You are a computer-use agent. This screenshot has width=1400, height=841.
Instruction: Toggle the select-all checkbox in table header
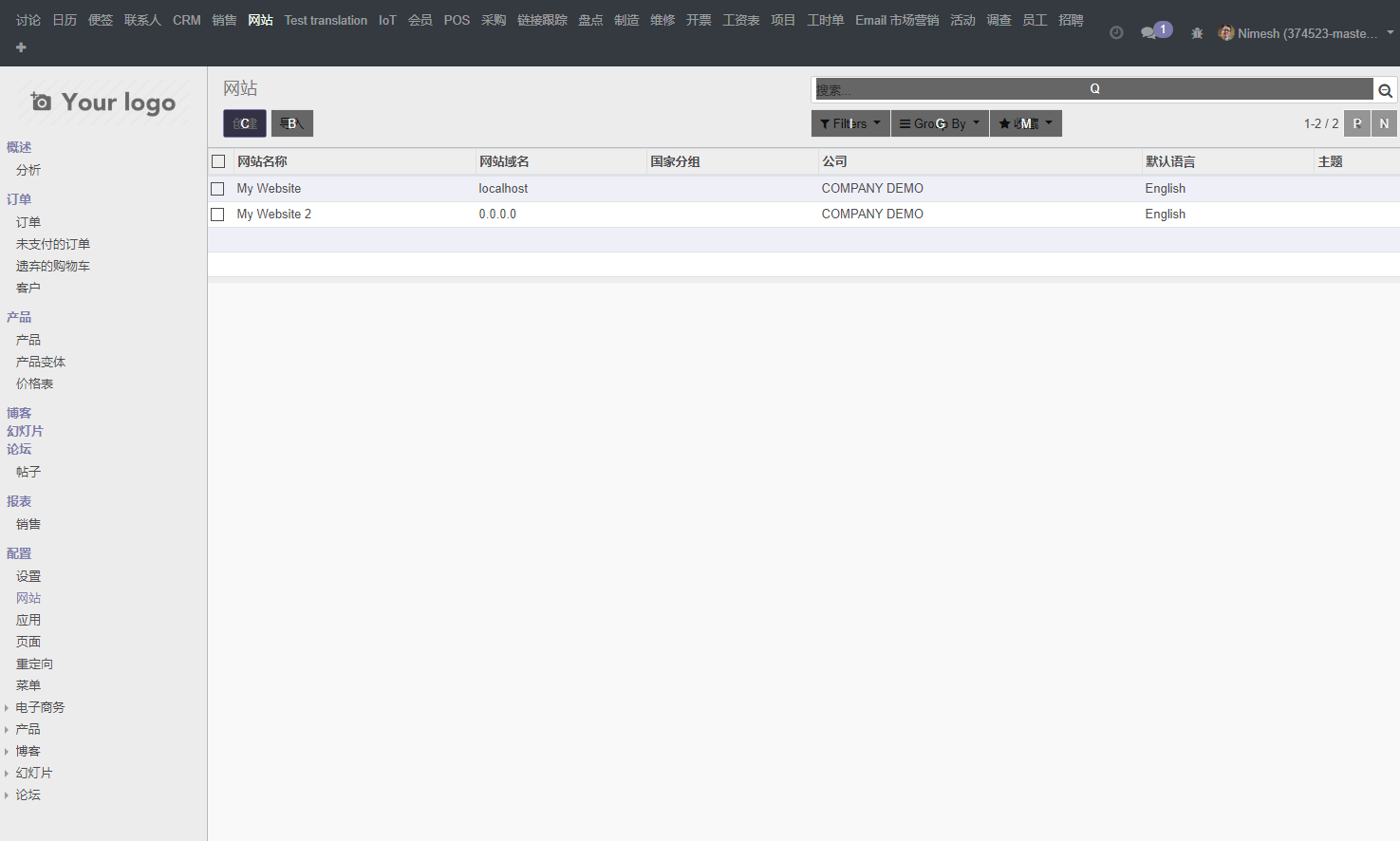tap(218, 161)
